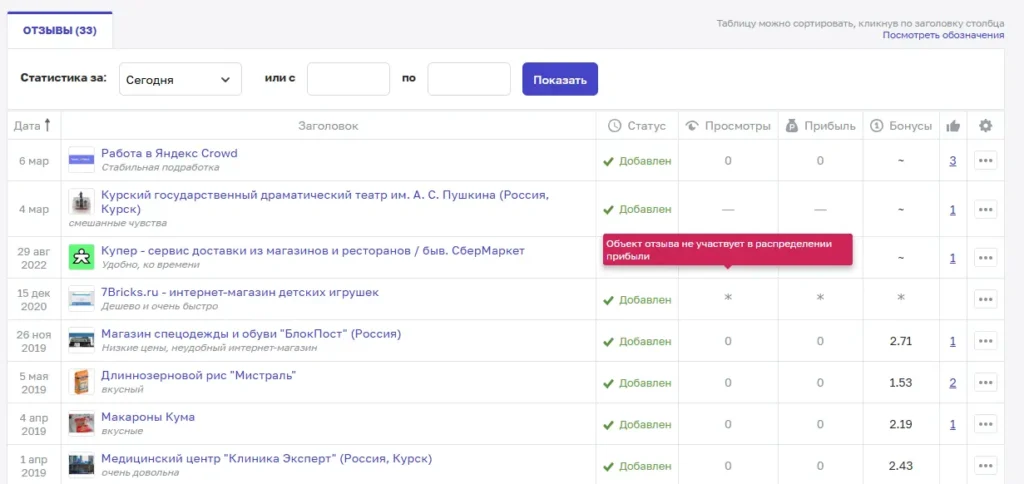Open the 7Bricks.ru toy store review
Viewport: 1024px width, 484px height.
point(240,292)
